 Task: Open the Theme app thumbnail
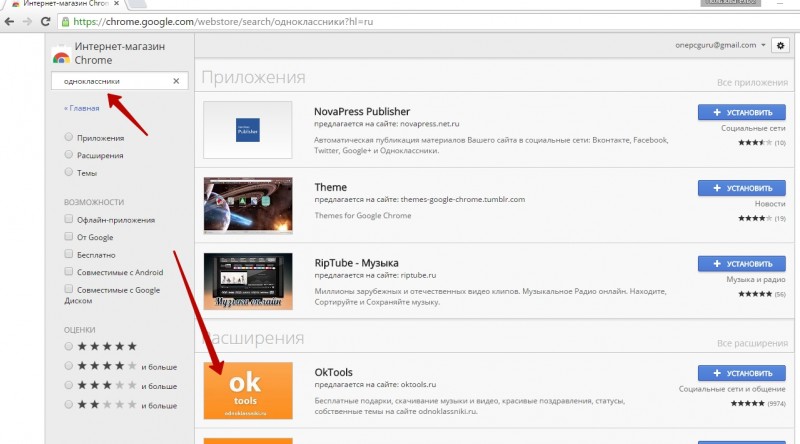coord(248,205)
